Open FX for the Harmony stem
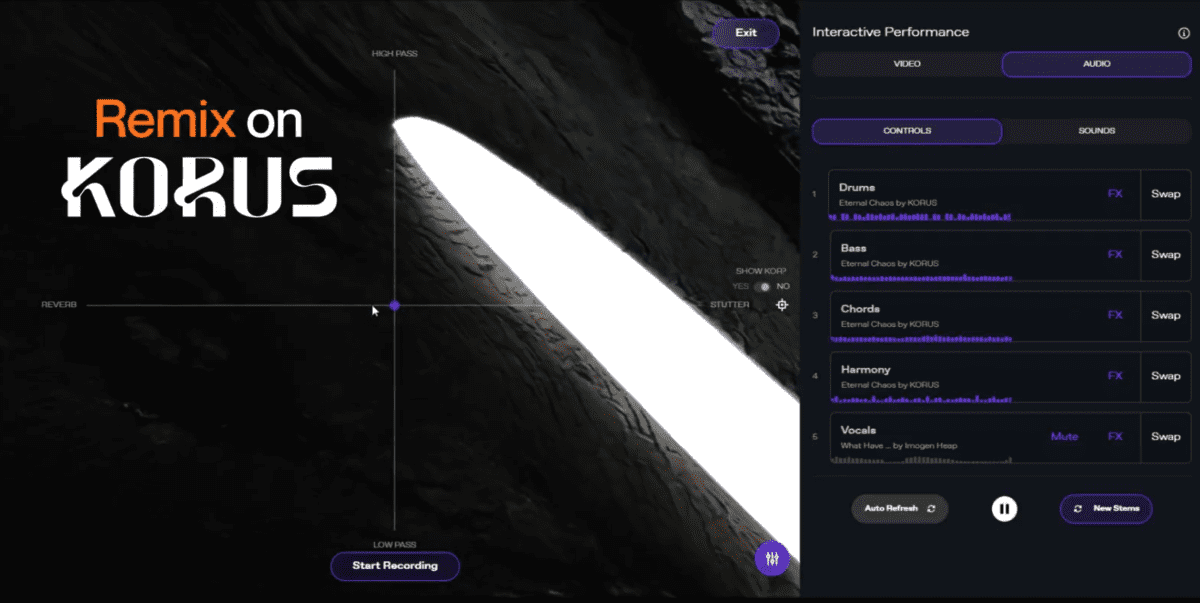Viewport: 1200px width, 603px height. [1115, 376]
